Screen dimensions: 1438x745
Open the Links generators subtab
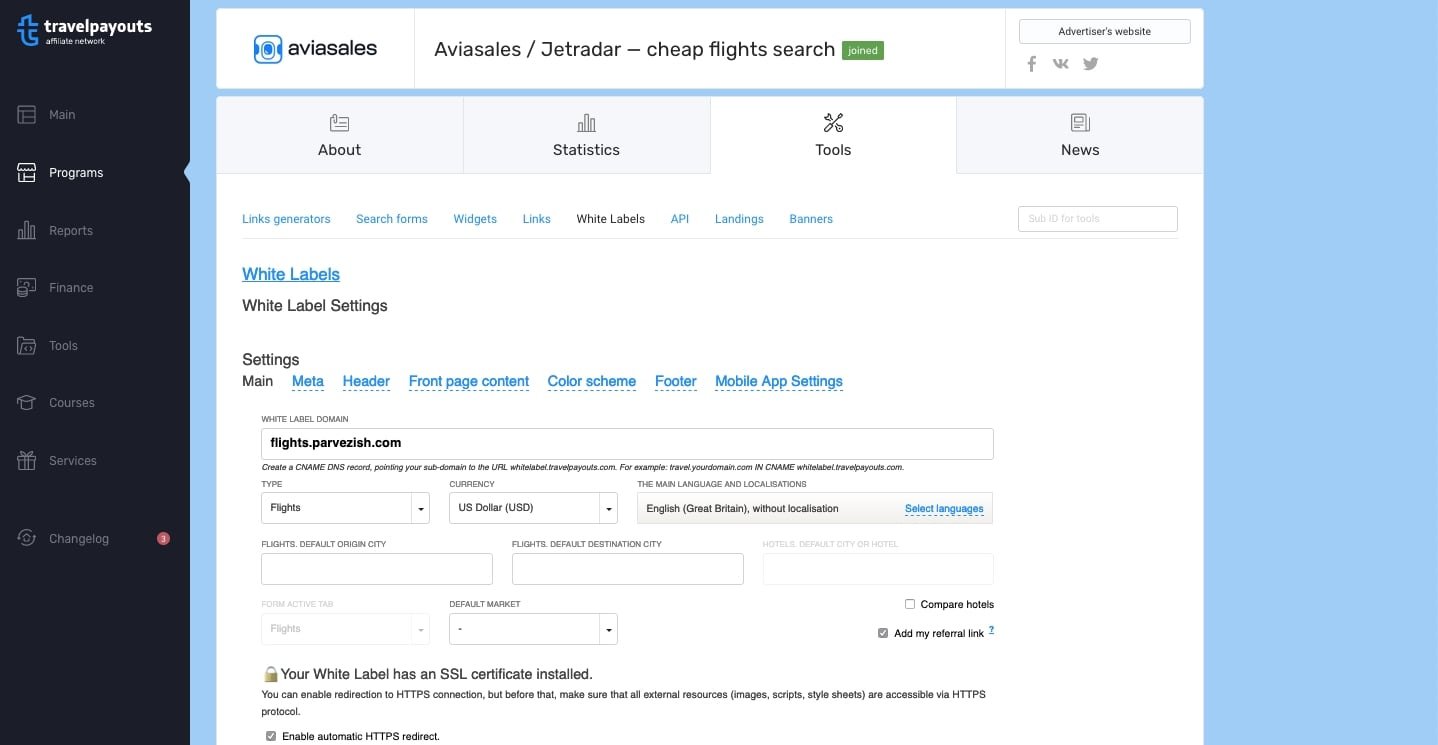[286, 219]
